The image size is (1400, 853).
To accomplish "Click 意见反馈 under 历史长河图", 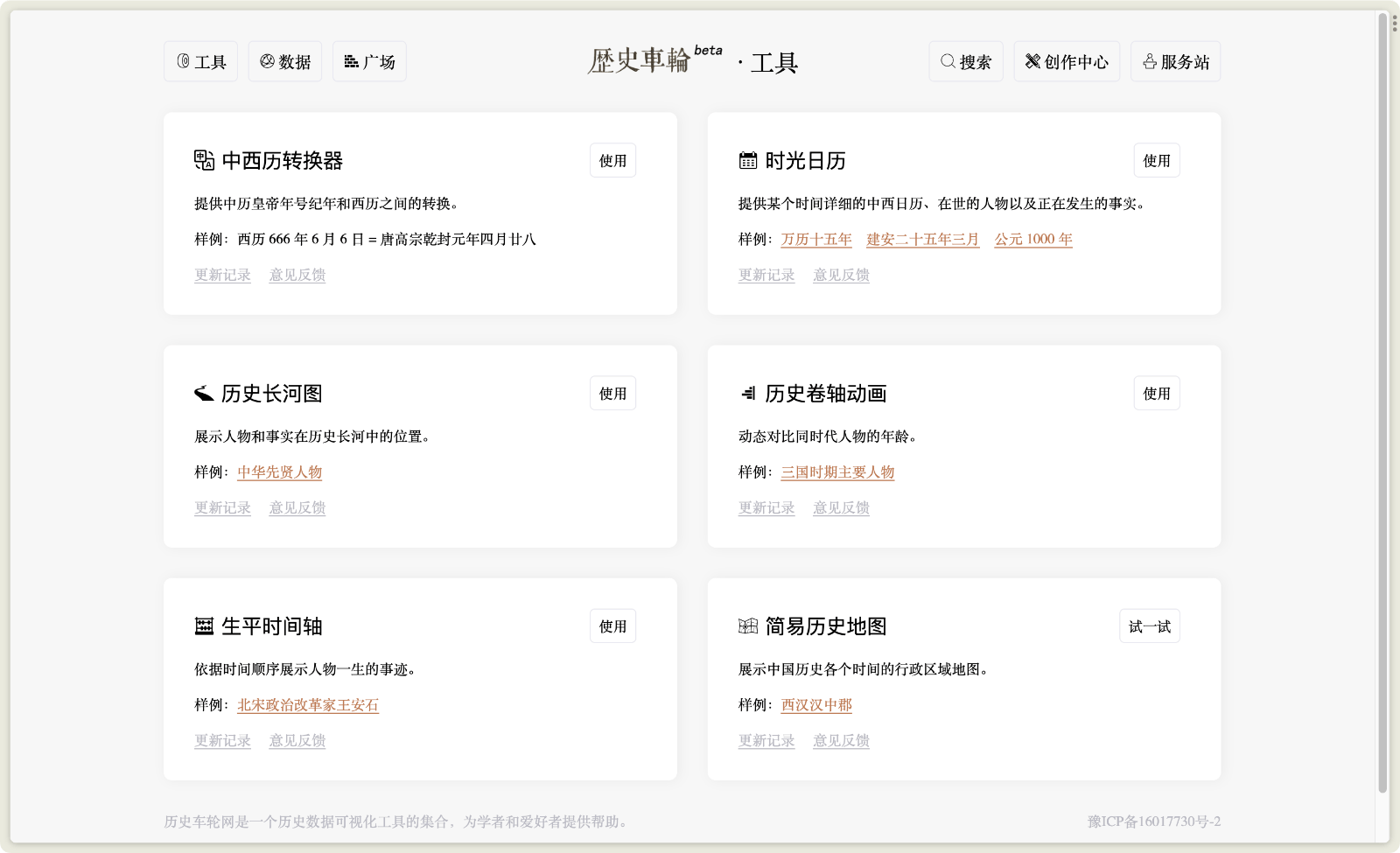I will 297,507.
